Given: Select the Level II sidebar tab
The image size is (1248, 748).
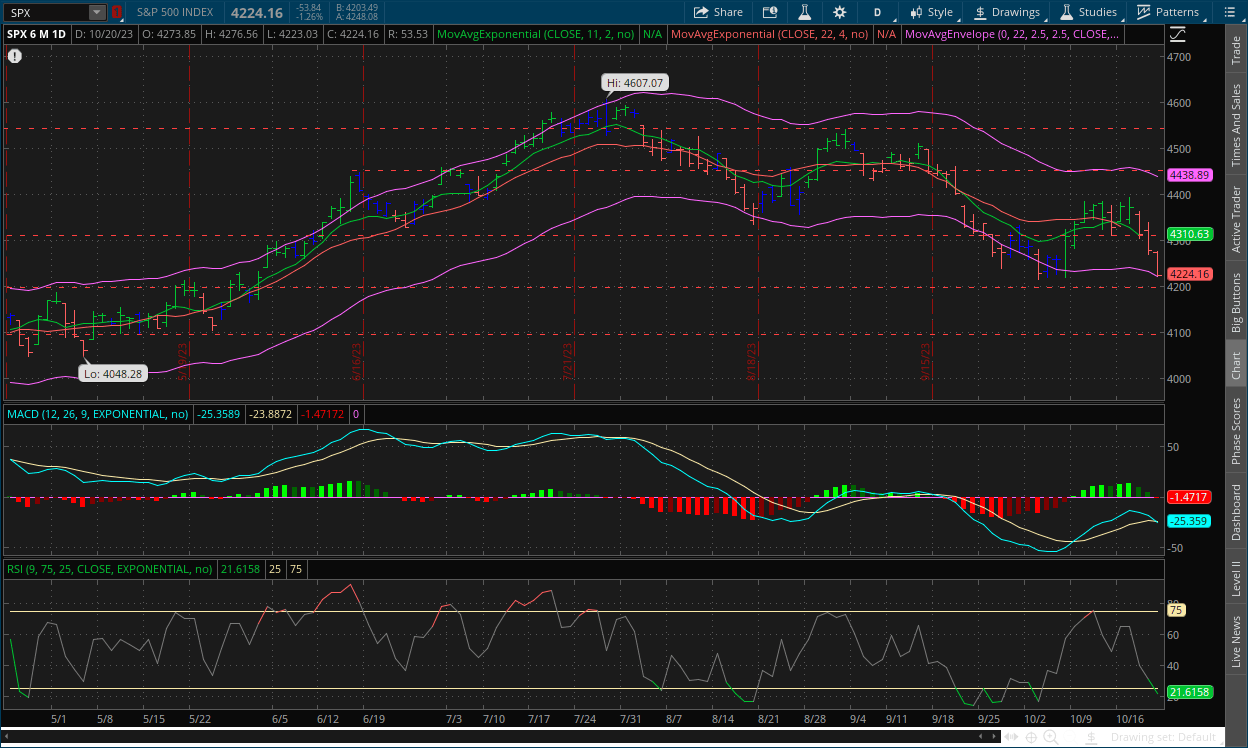Looking at the screenshot, I should (x=1236, y=579).
